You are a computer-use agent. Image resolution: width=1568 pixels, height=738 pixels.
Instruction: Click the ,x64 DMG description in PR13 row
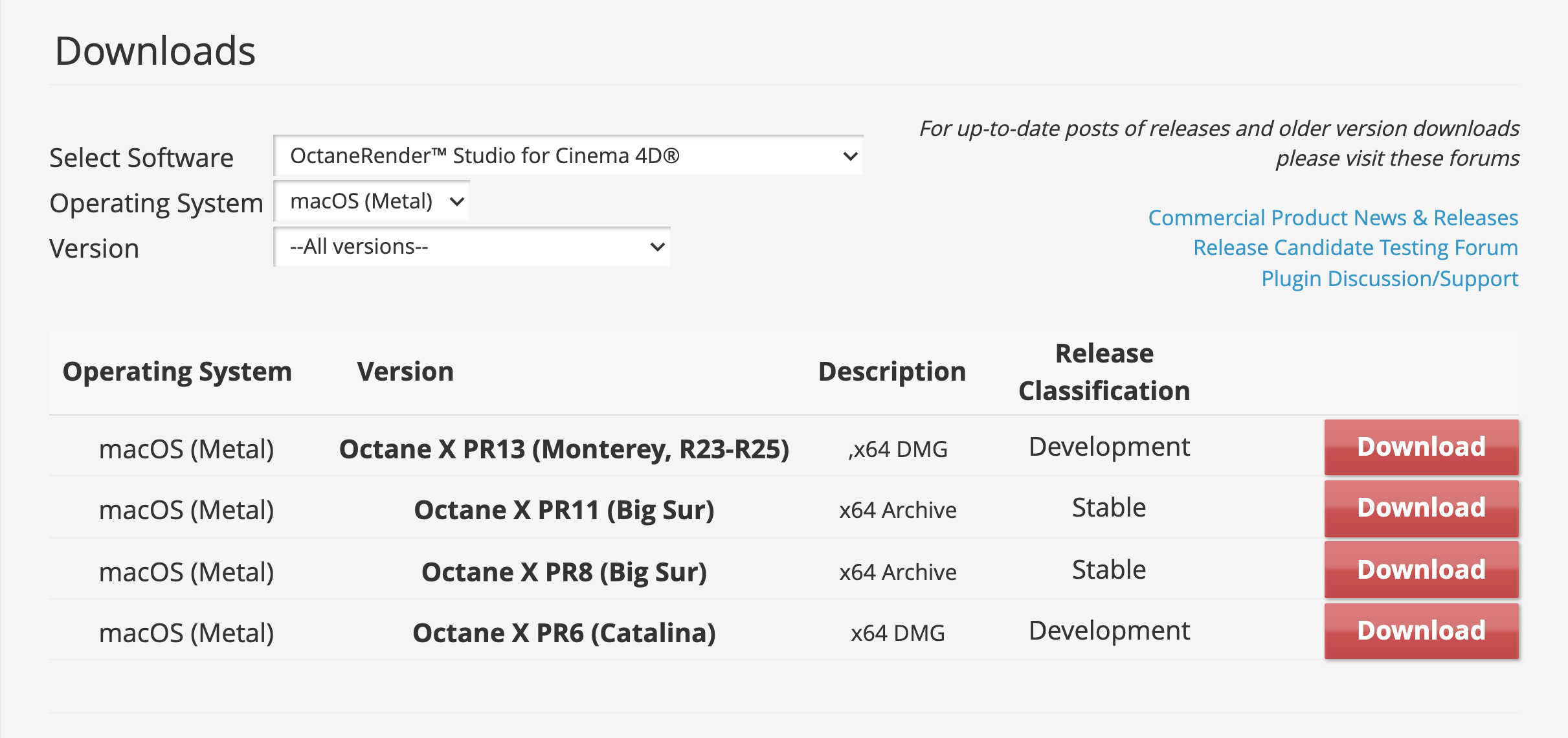click(898, 449)
